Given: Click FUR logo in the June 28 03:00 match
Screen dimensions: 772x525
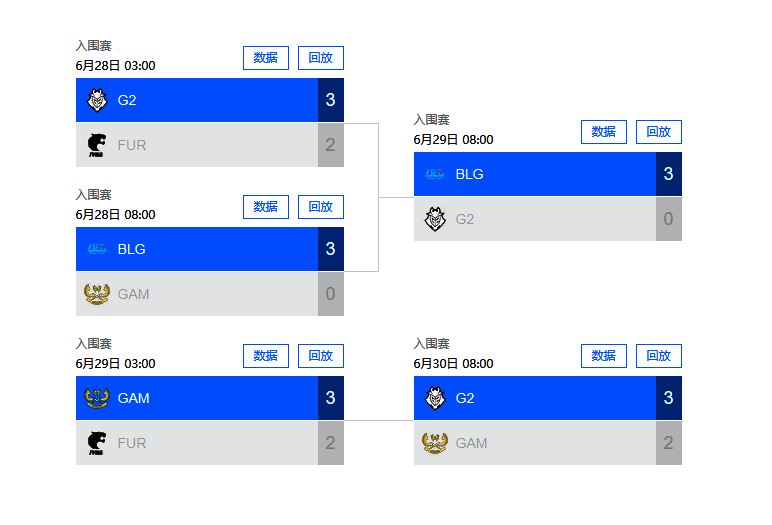Looking at the screenshot, I should click(97, 145).
